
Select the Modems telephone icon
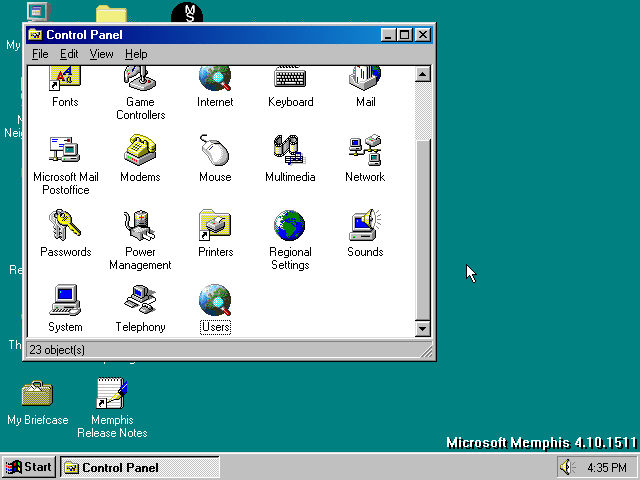click(140, 150)
